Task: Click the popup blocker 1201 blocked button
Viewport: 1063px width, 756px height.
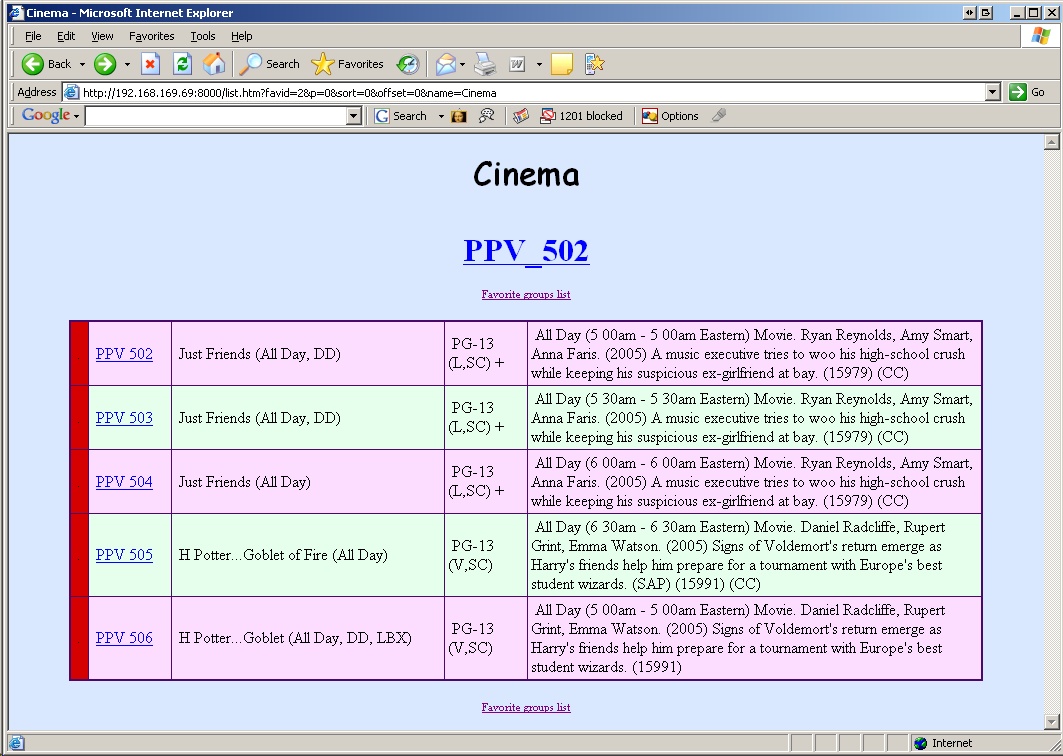Action: [x=581, y=117]
